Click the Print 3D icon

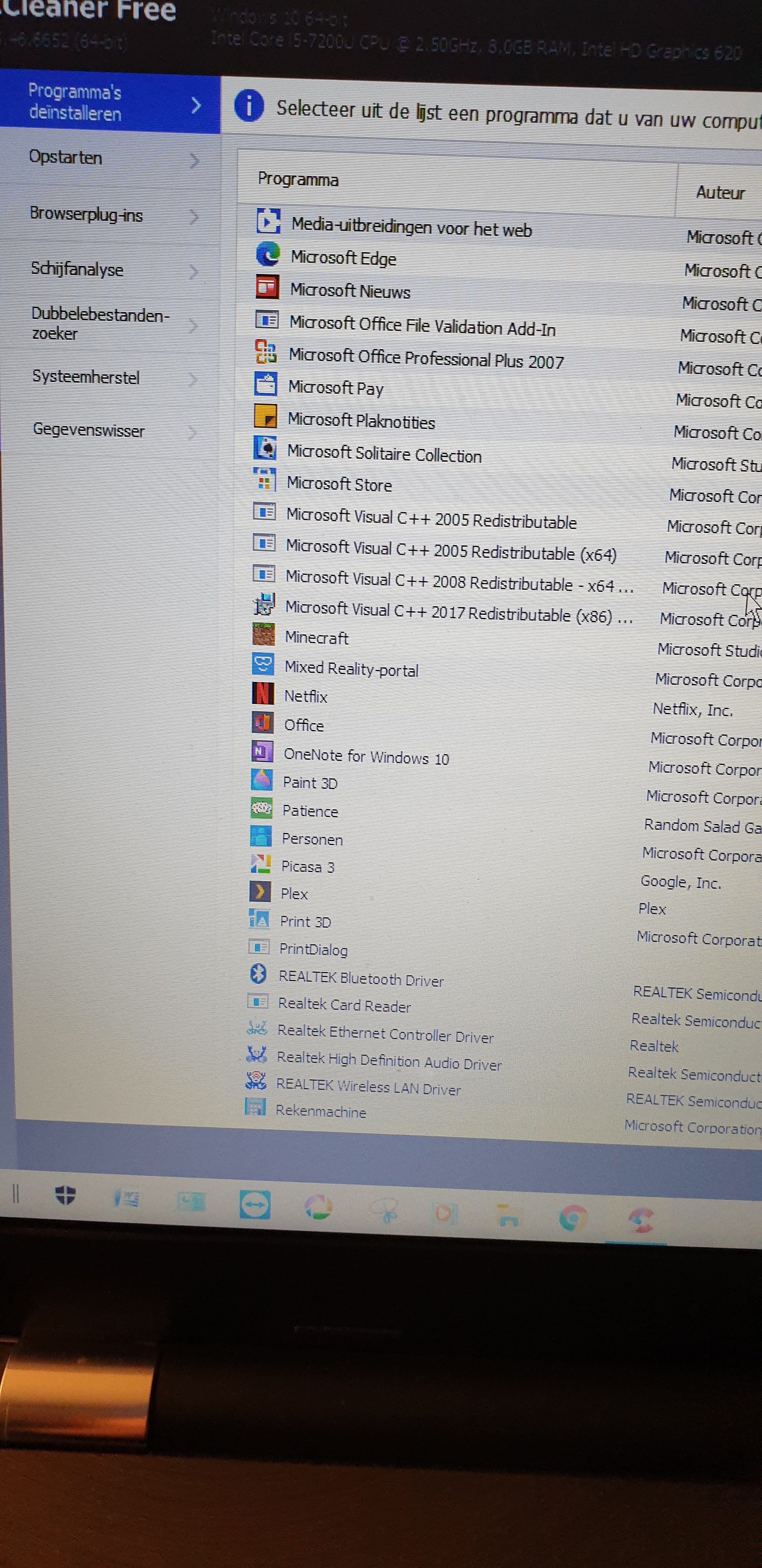(259, 919)
